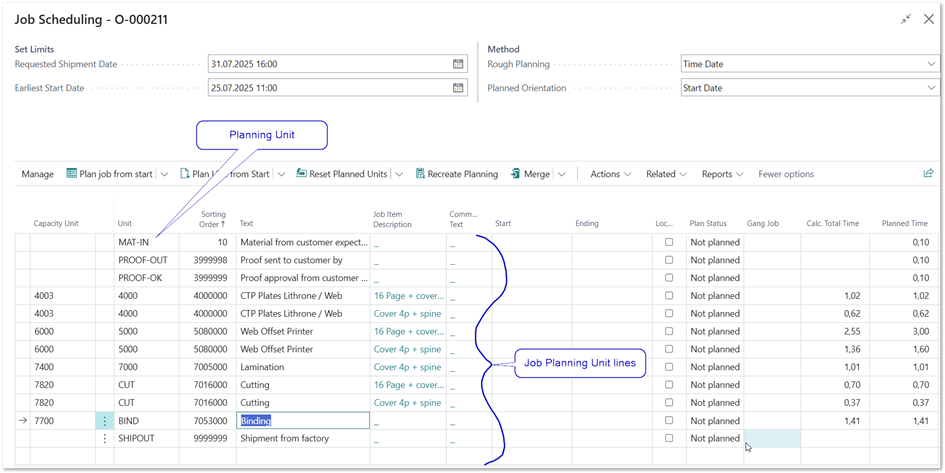Viewport: 945px width, 473px height.
Task: Open the Cover 4p + spine link in Lamination row
Action: click(406, 367)
